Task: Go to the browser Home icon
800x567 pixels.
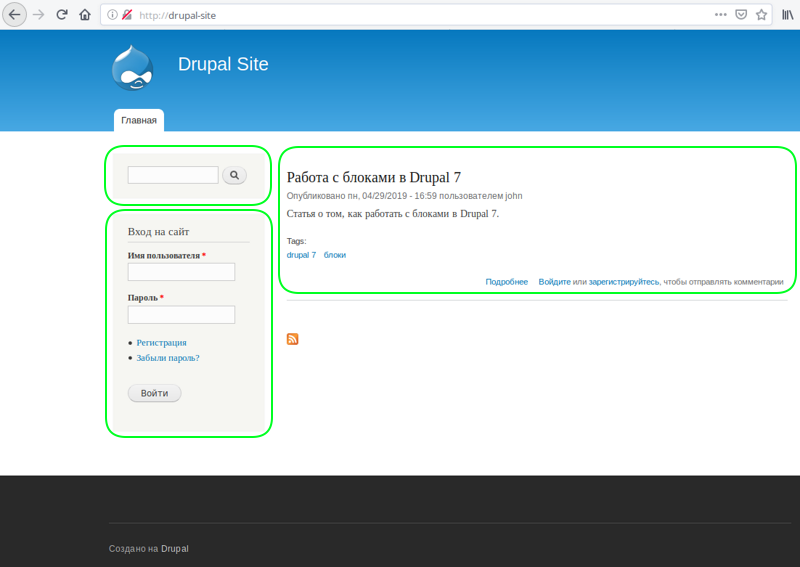Action: tap(85, 15)
